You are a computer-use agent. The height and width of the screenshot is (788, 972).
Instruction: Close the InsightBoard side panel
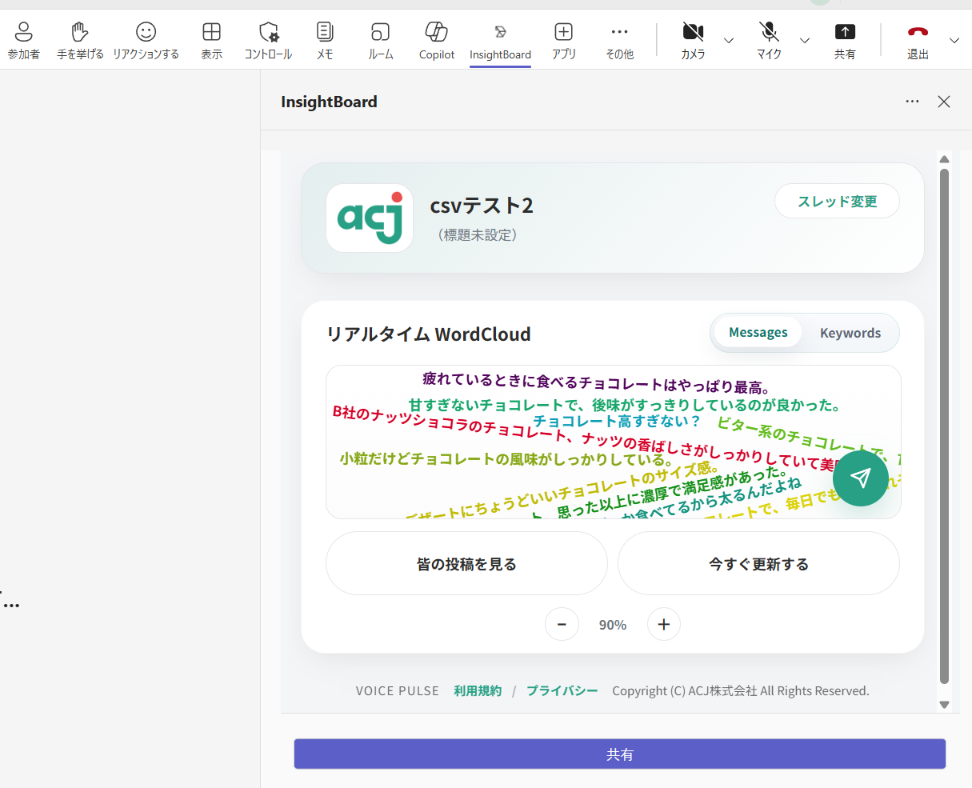click(943, 102)
